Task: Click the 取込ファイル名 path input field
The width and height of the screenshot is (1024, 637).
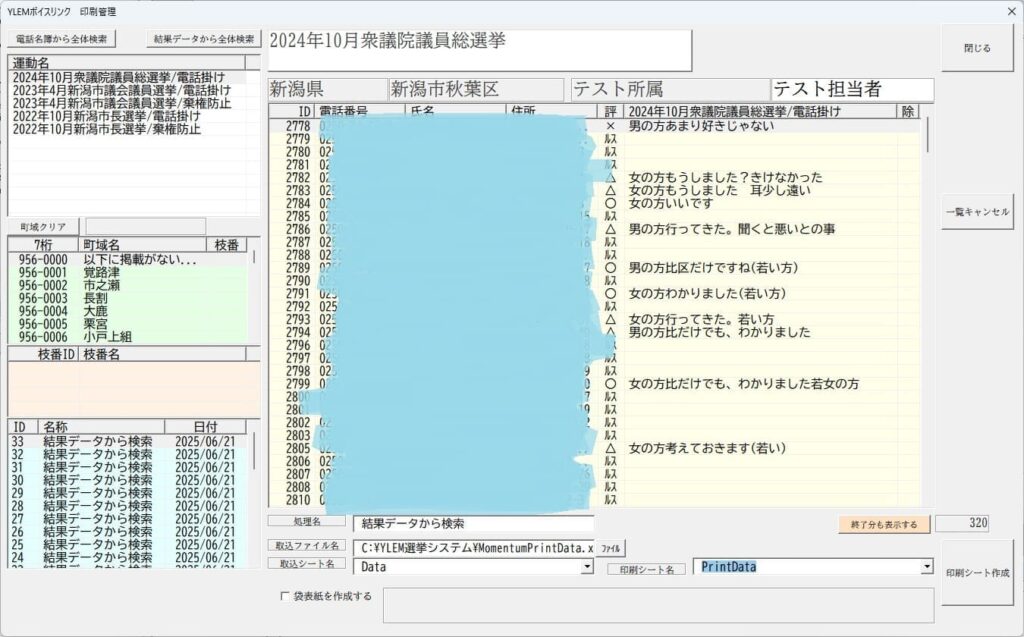Action: pyautogui.click(x=474, y=548)
